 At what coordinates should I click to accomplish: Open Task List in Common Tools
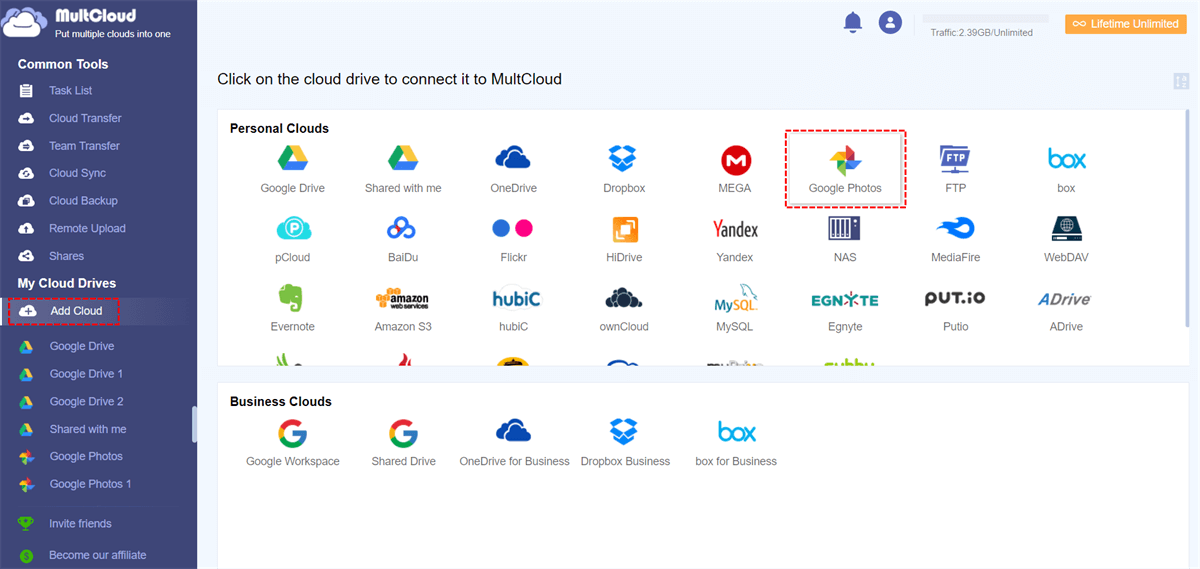click(x=69, y=91)
